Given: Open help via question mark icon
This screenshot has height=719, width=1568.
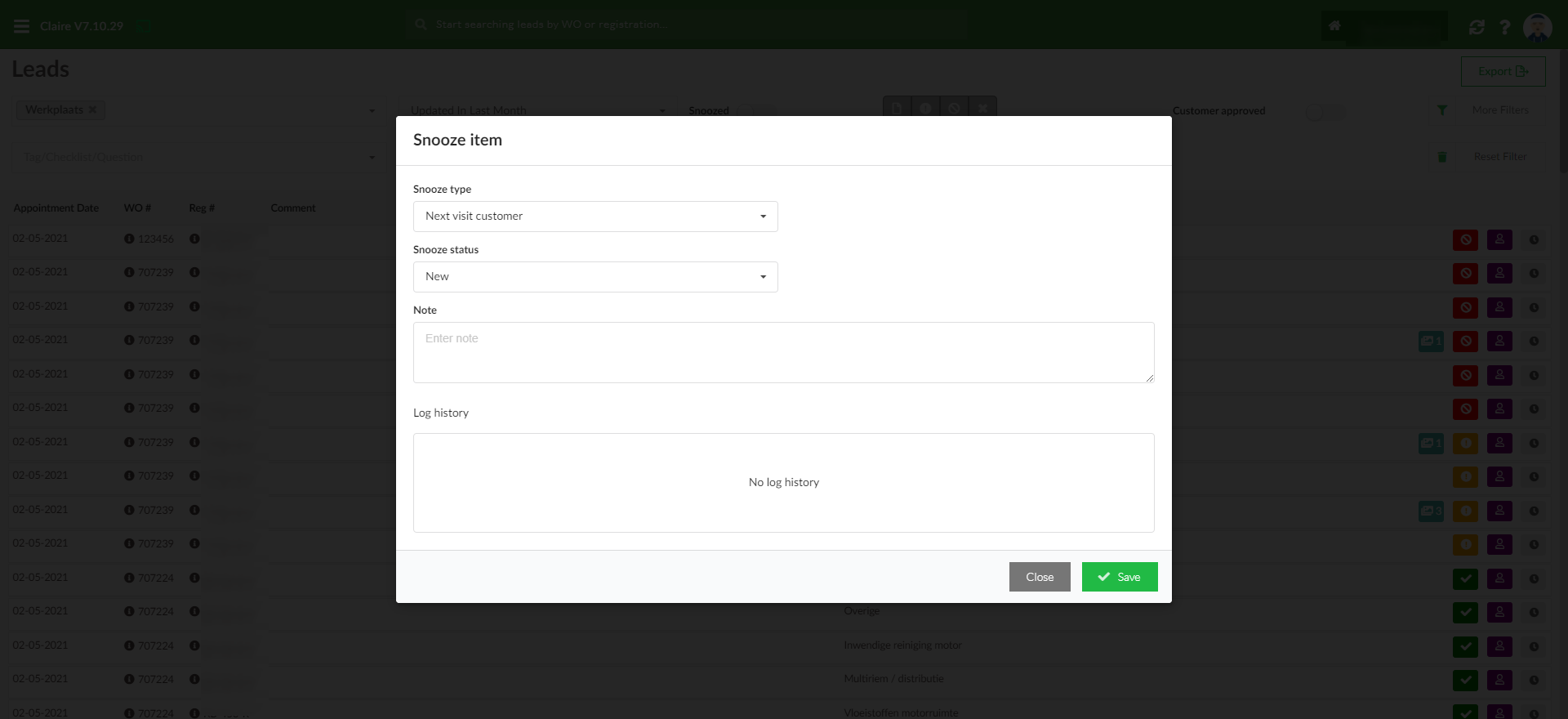Looking at the screenshot, I should coord(1504,27).
